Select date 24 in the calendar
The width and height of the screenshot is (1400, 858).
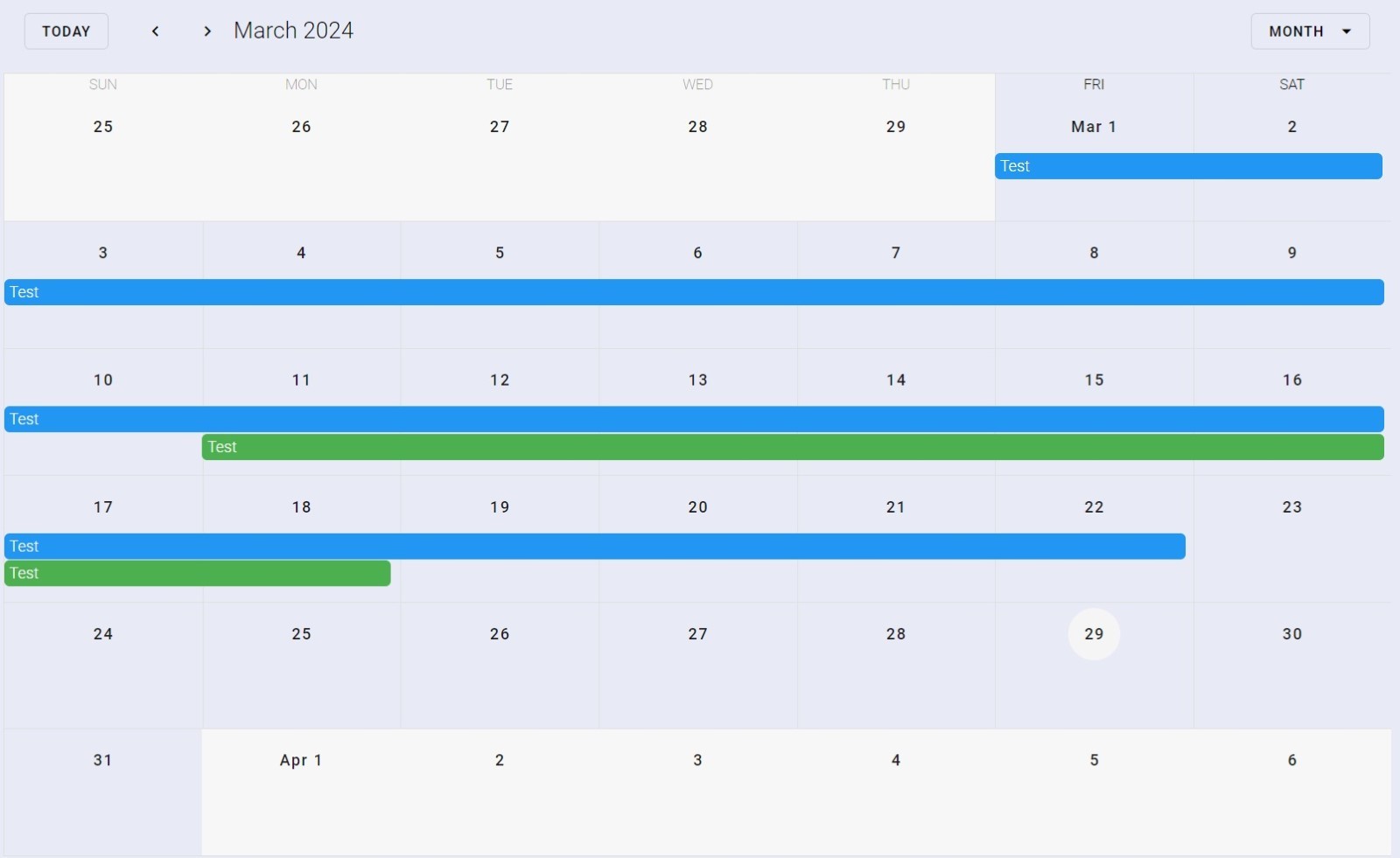103,634
